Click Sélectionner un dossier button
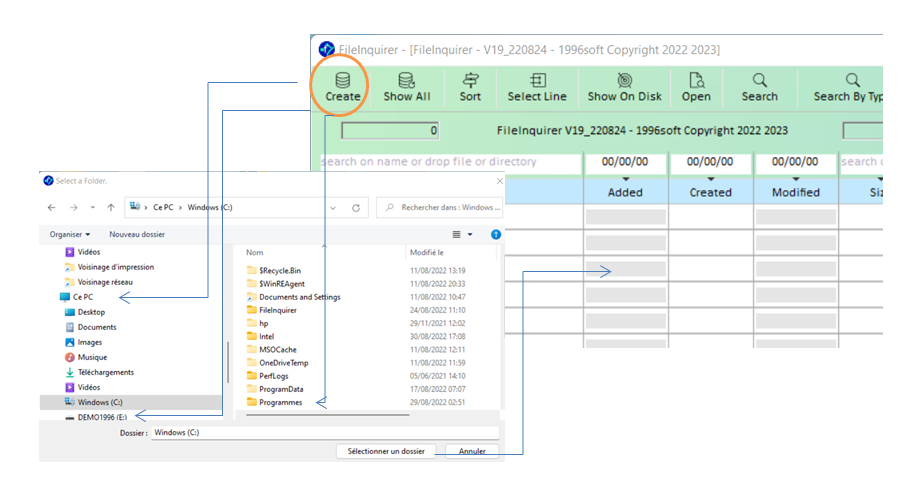912x503 pixels. [x=386, y=451]
